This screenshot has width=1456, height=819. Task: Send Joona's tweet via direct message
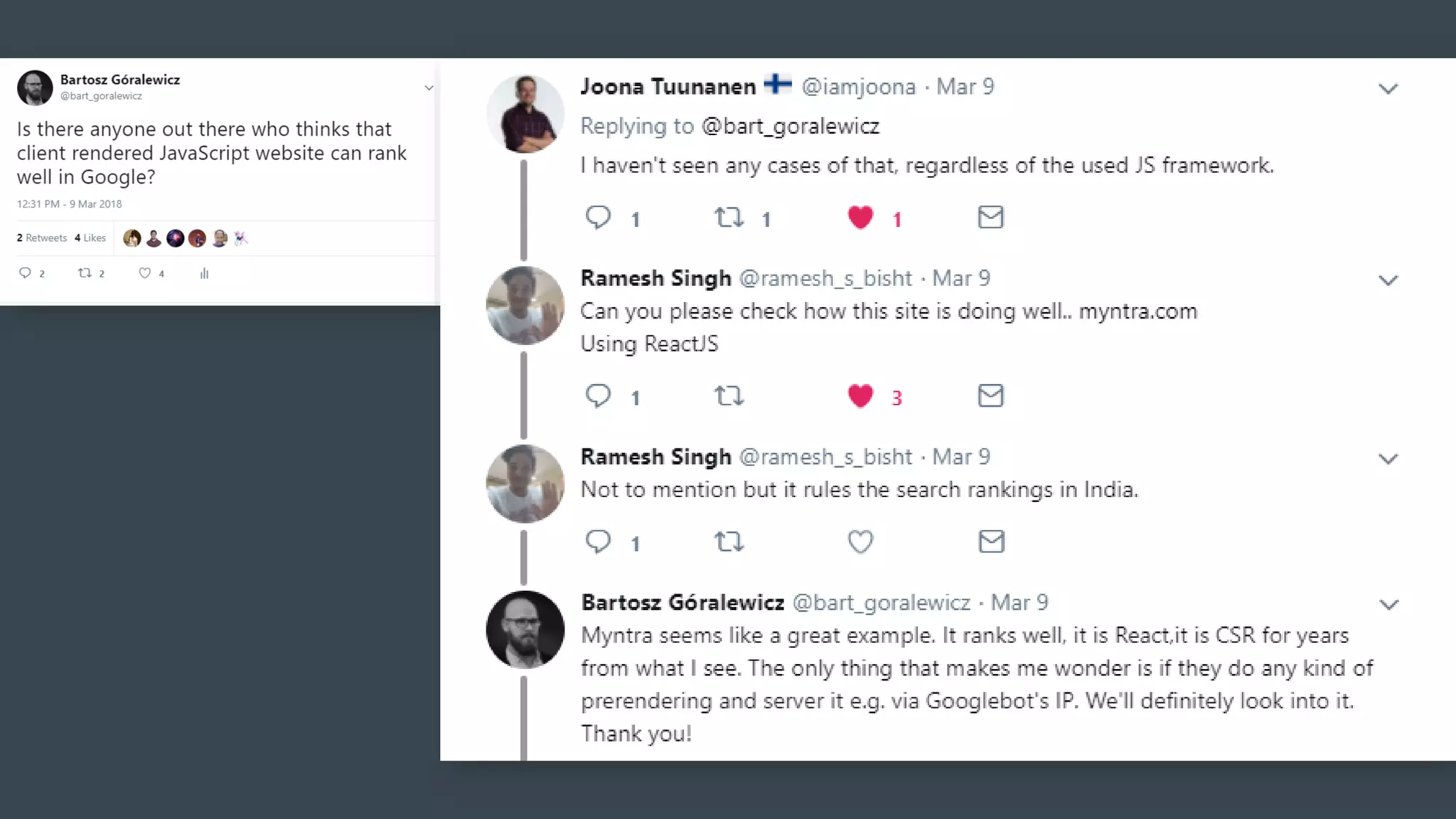click(990, 217)
